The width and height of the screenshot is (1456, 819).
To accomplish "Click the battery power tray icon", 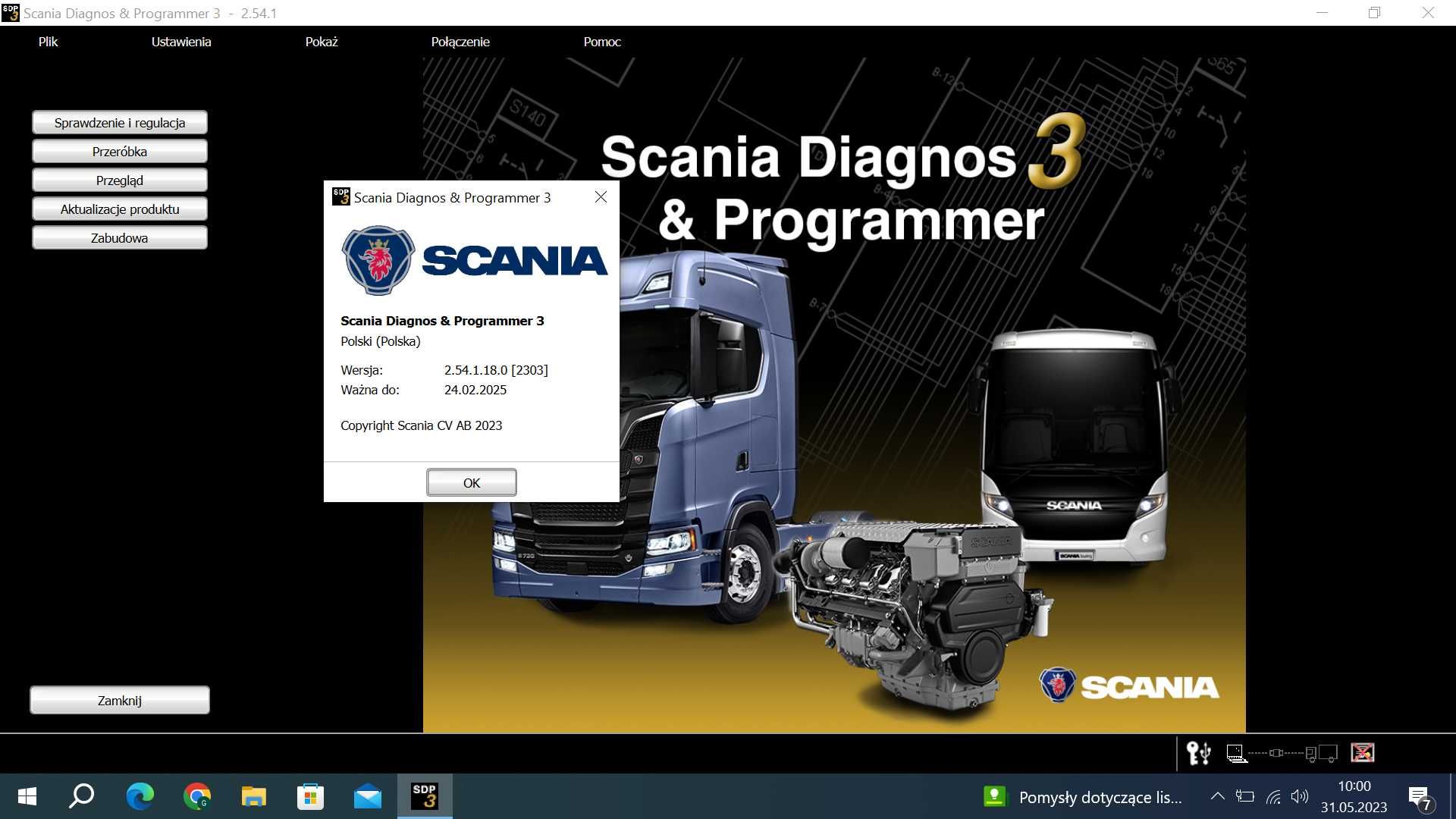I will point(1245,796).
